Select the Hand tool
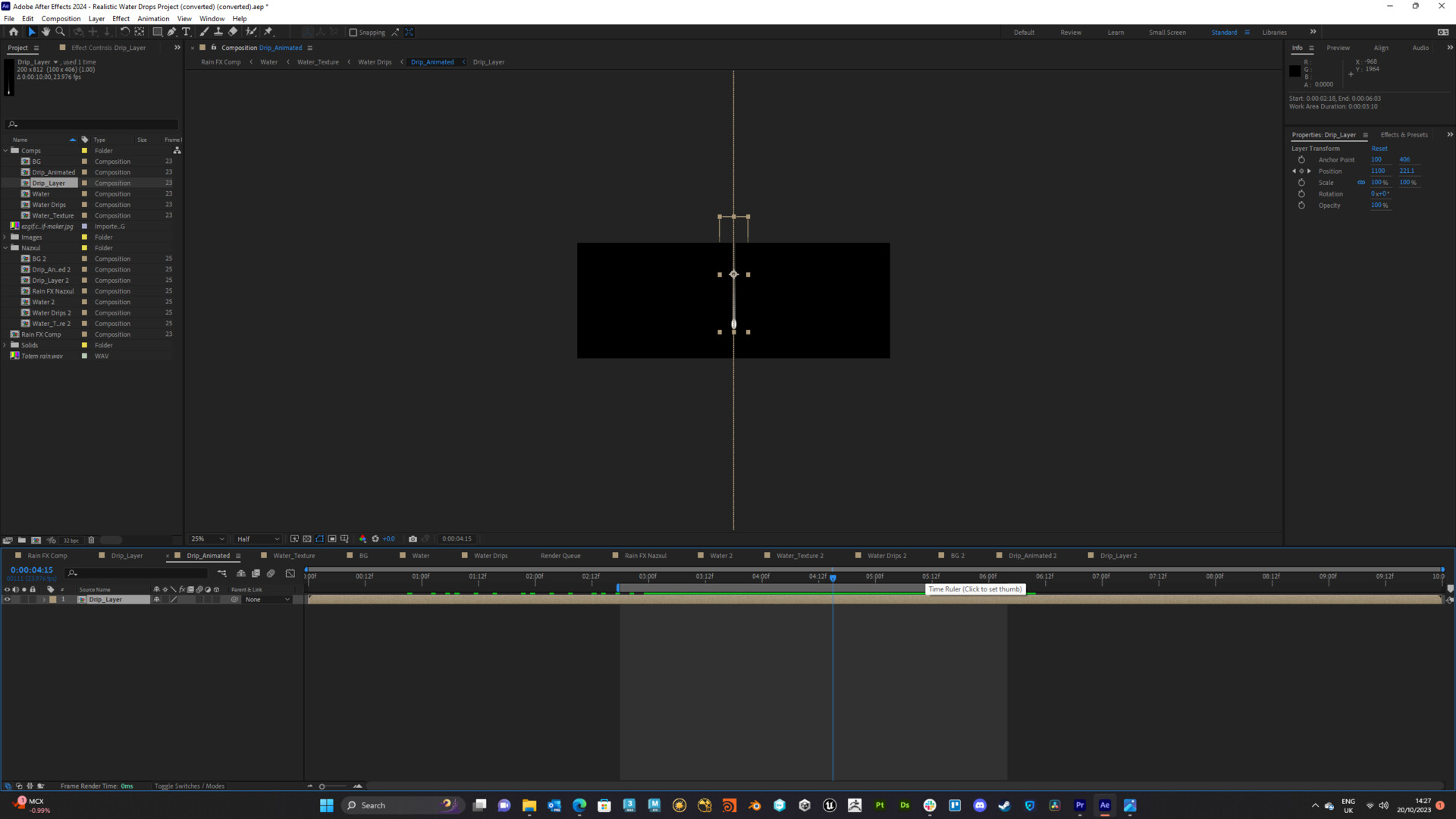 tap(45, 32)
